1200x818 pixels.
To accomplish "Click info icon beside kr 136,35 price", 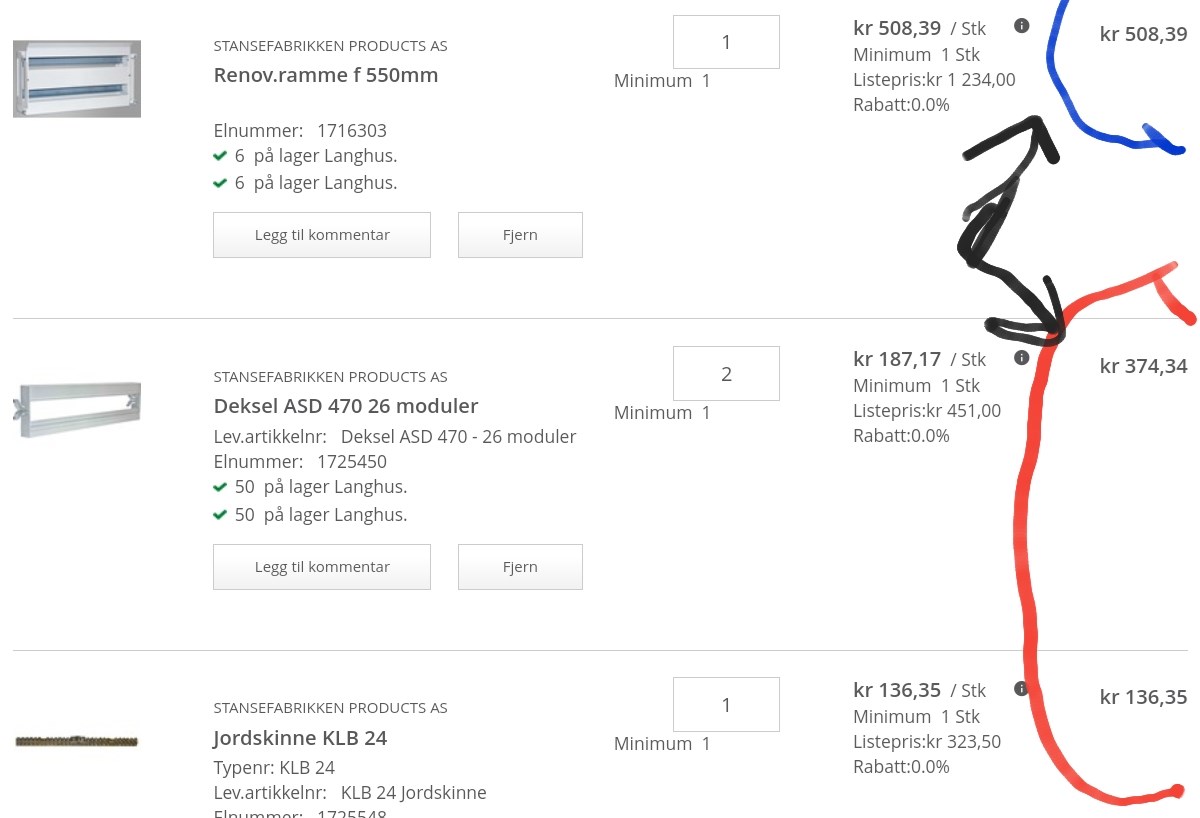I will point(1021,688).
